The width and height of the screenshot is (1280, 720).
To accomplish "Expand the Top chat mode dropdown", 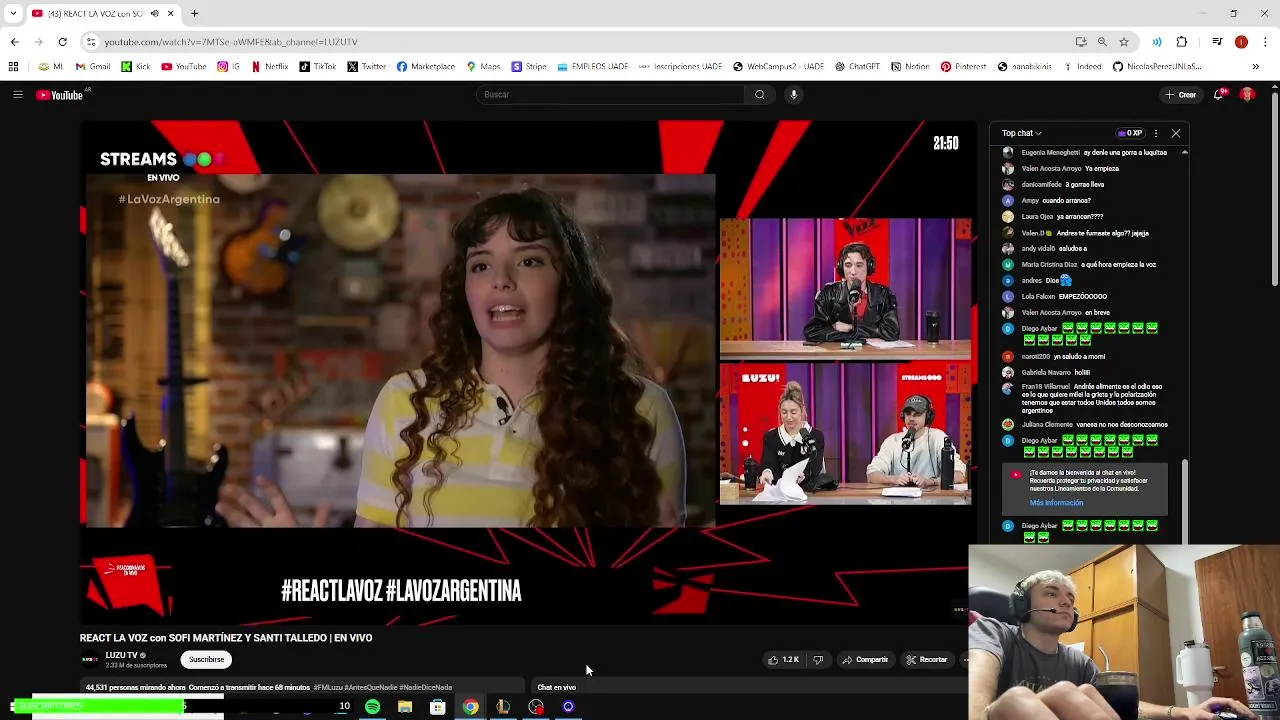I will (x=1022, y=133).
